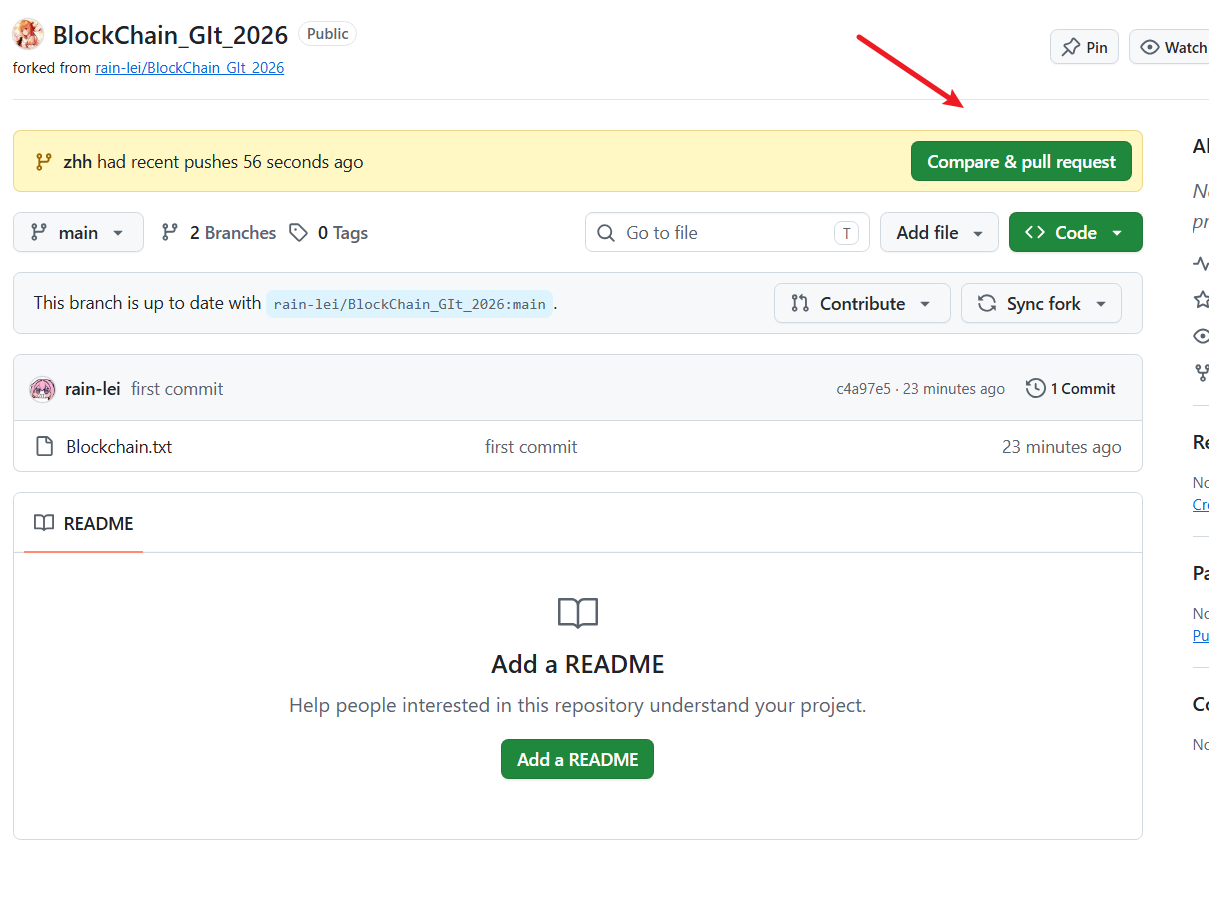Select the README tab
This screenshot has height=906, width=1209.
84,523
